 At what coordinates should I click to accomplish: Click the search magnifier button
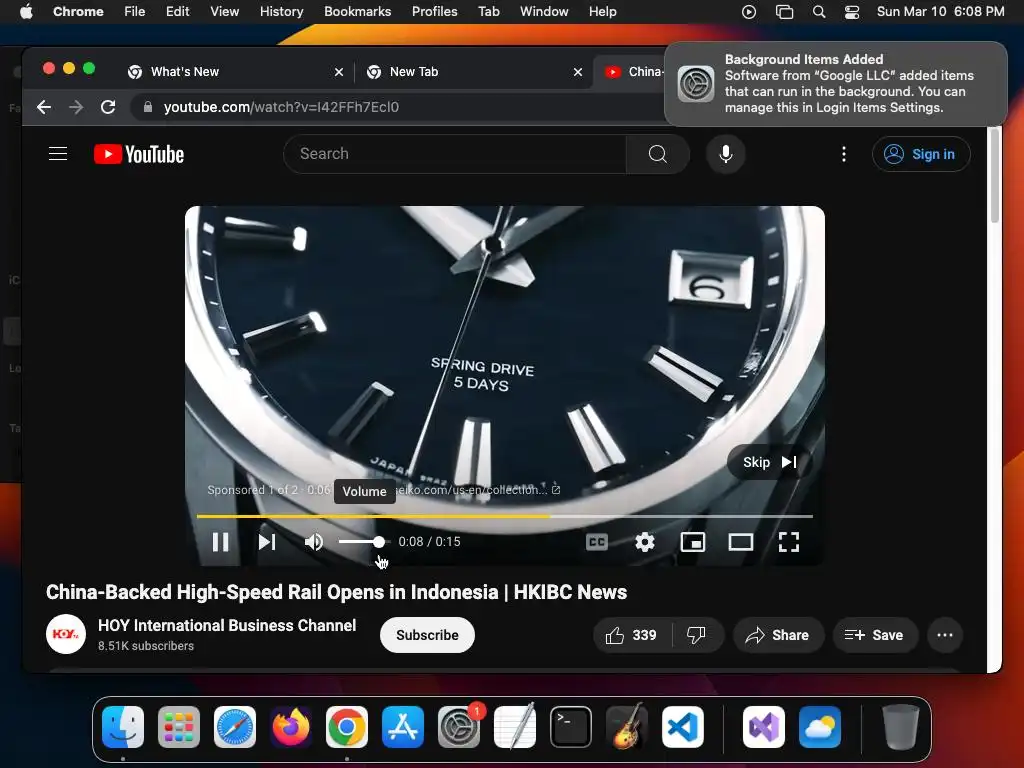(x=658, y=154)
